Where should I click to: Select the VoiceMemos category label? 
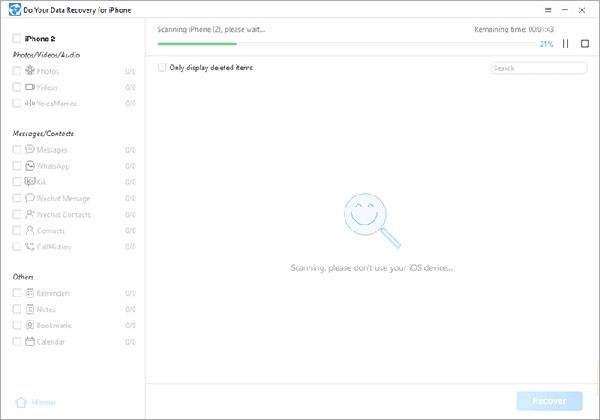pos(57,104)
